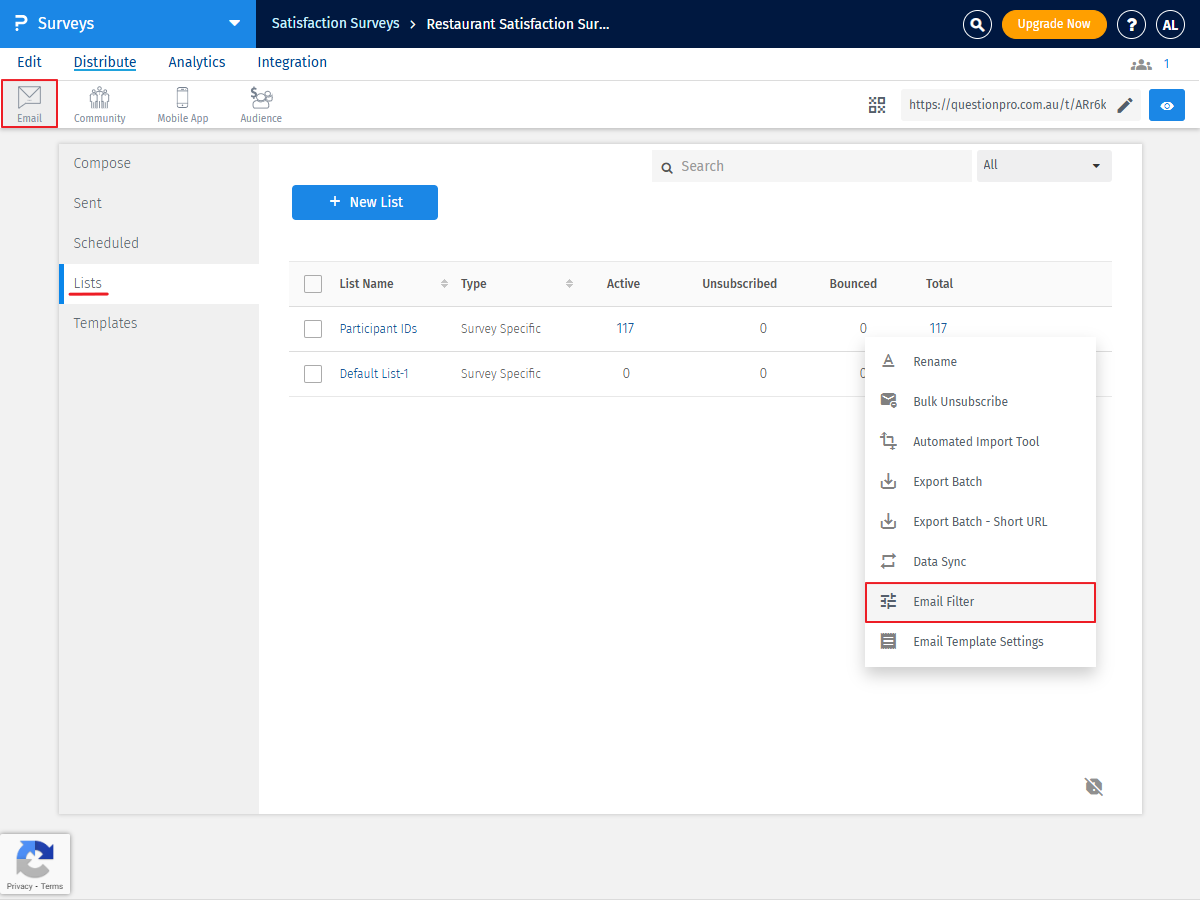Expand the Surveys product dropdown

(234, 23)
